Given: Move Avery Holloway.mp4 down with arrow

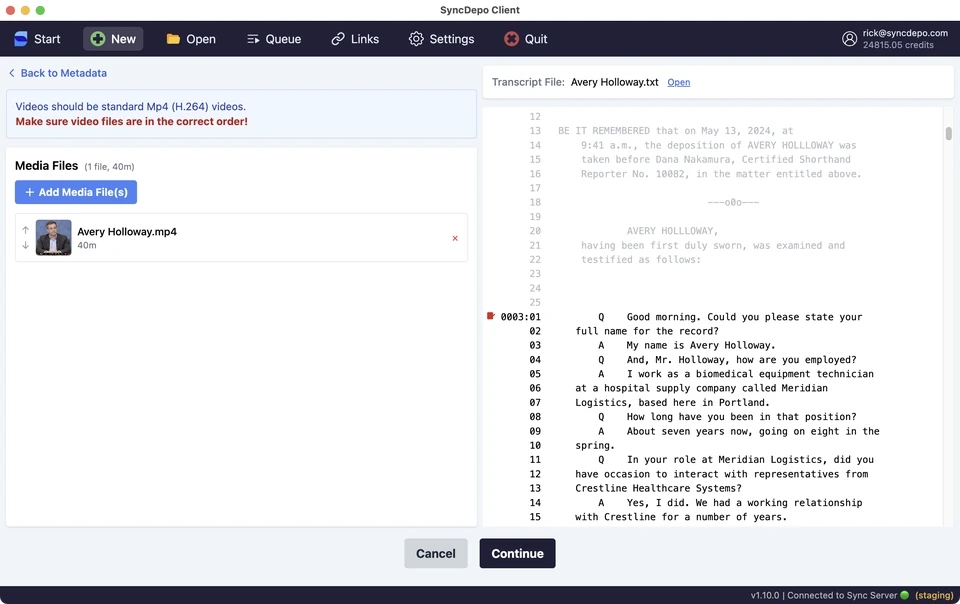Looking at the screenshot, I should tap(25, 245).
